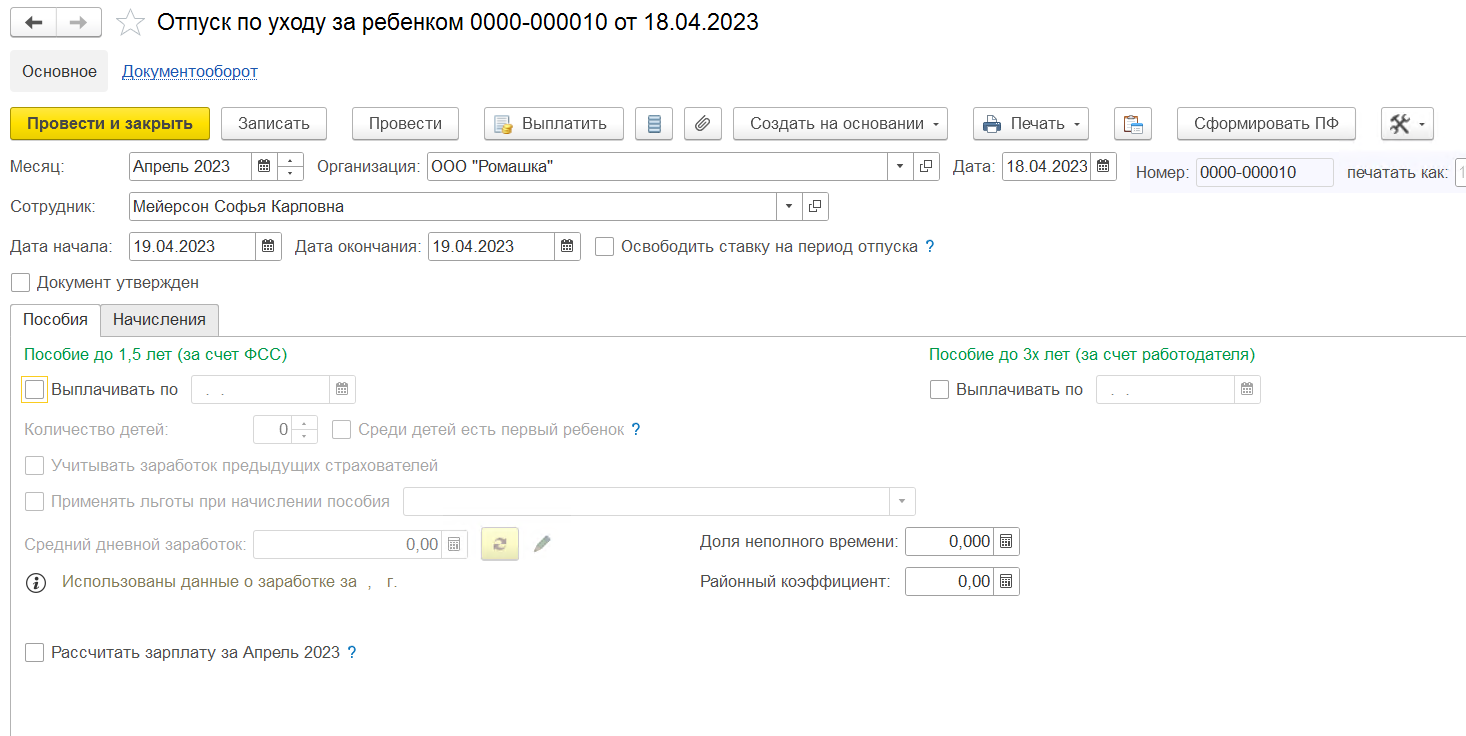Toggle Рассчитать зарплату за Апрель 2023

pos(35,653)
